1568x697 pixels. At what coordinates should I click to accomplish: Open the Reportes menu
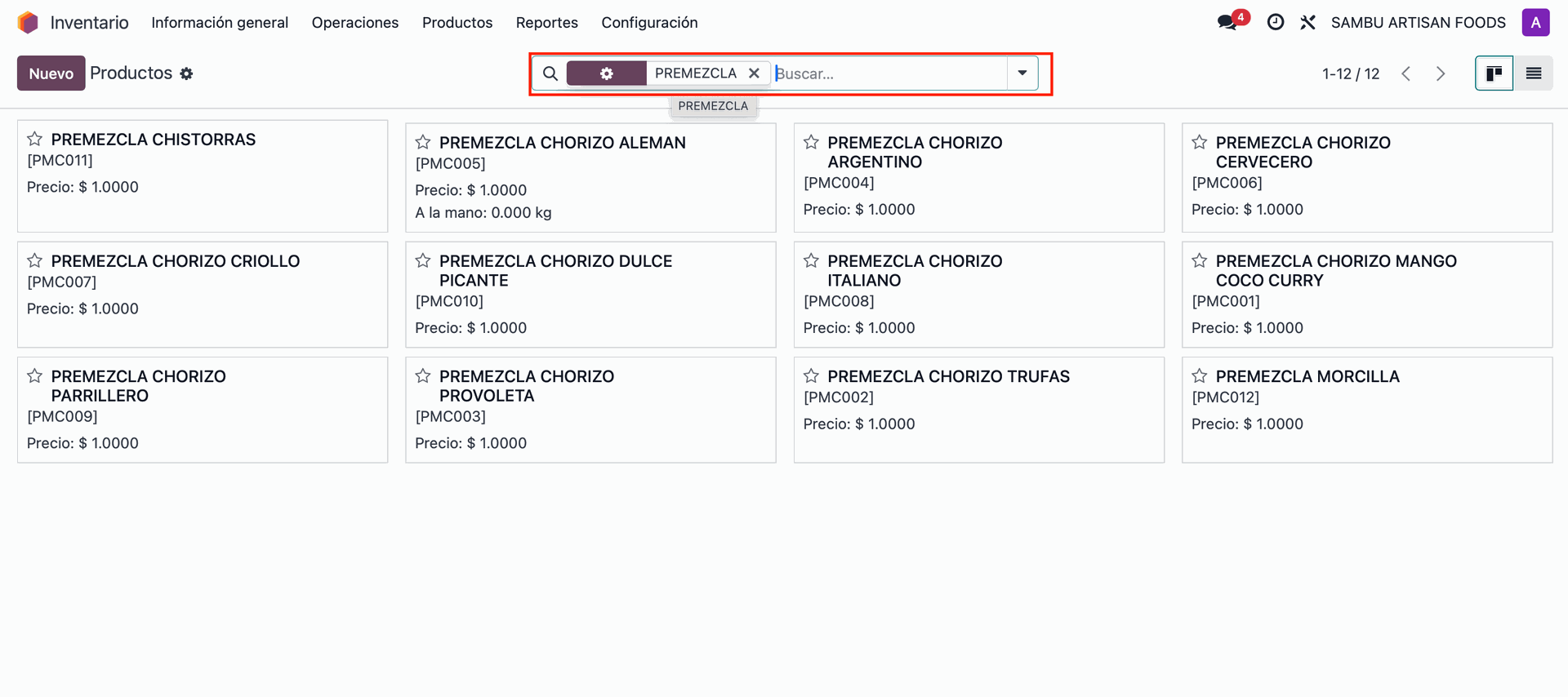click(x=546, y=23)
